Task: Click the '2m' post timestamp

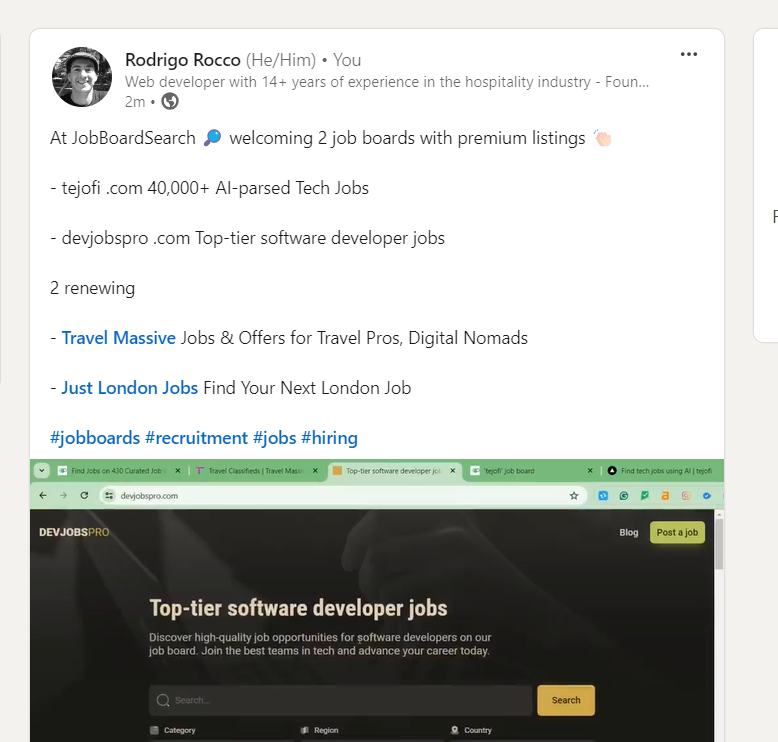Action: [135, 102]
